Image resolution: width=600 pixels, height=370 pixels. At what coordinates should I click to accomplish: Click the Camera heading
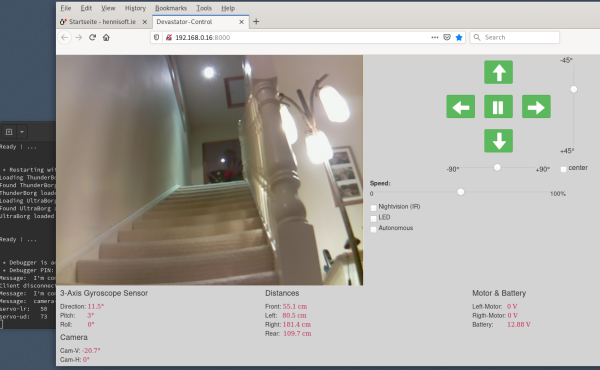(x=74, y=337)
